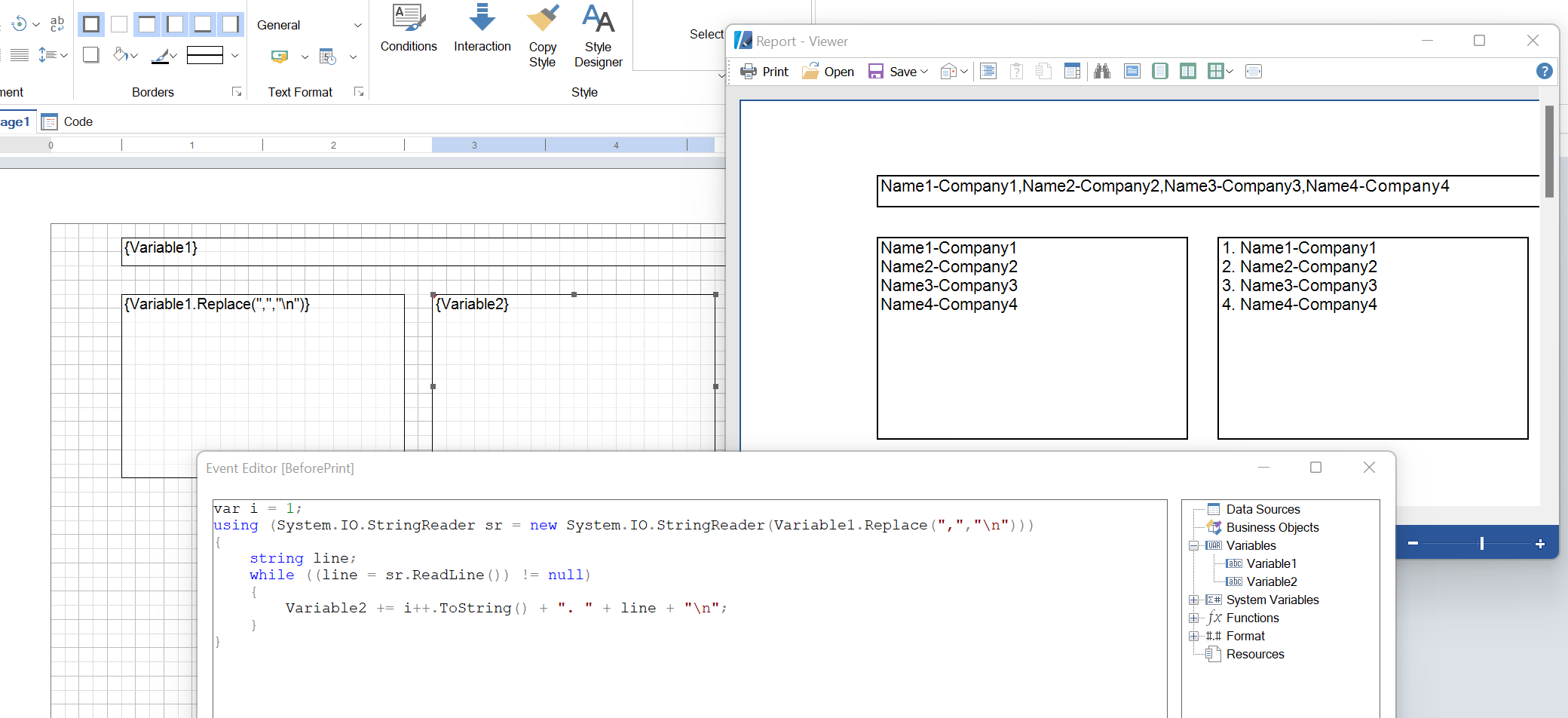Select Variable1 in the tree
This screenshot has height=718, width=1568.
pos(1272,563)
